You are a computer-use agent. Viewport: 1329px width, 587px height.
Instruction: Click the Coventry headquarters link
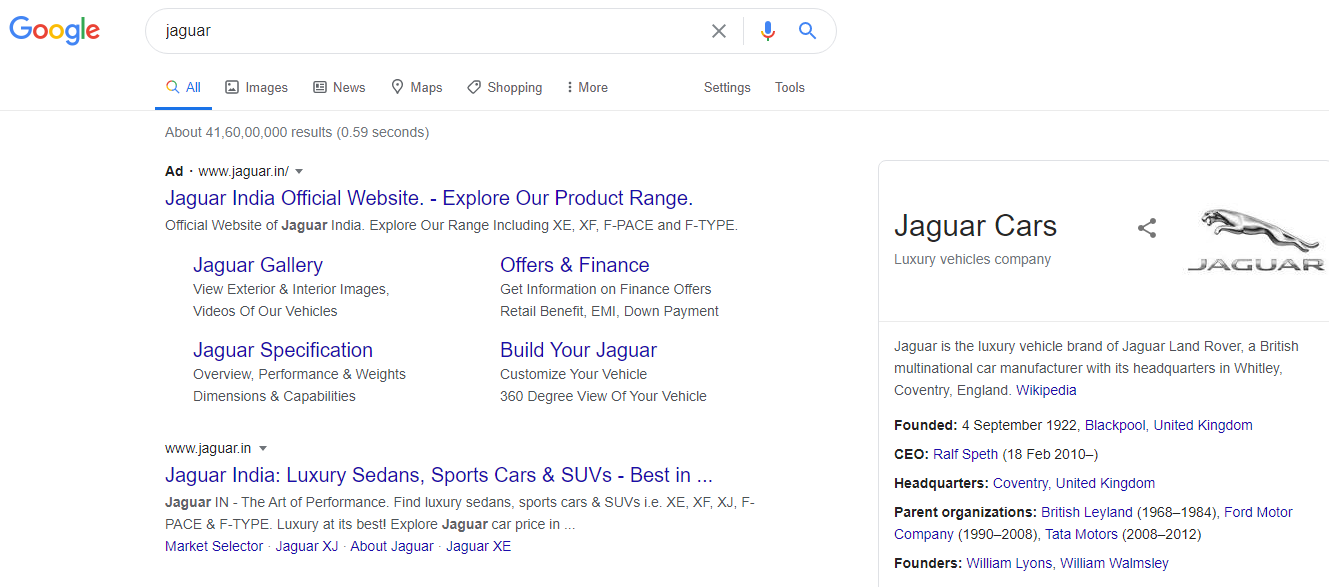tap(1020, 483)
